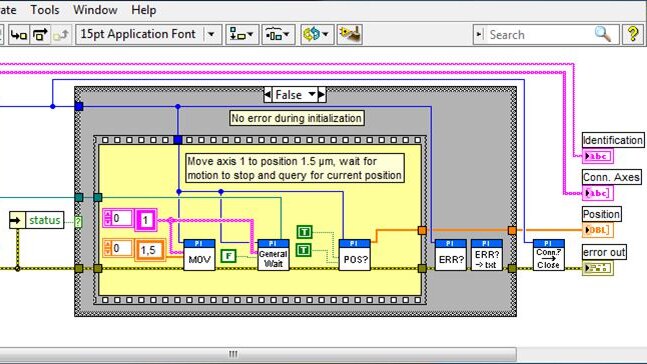
Task: Select the General Wait subVI node
Action: click(x=273, y=255)
